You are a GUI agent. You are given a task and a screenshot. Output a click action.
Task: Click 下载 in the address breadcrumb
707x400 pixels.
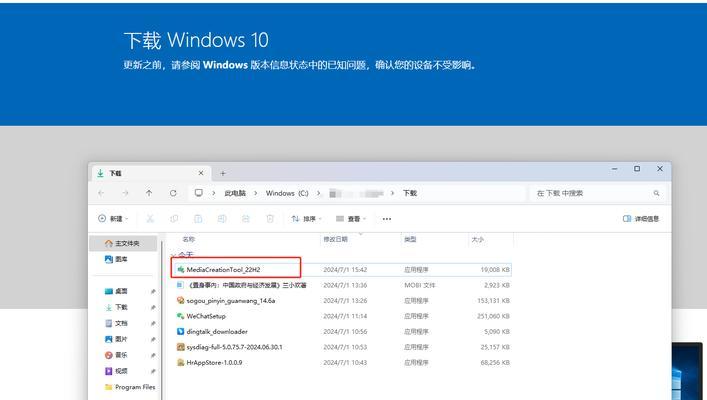[410, 193]
